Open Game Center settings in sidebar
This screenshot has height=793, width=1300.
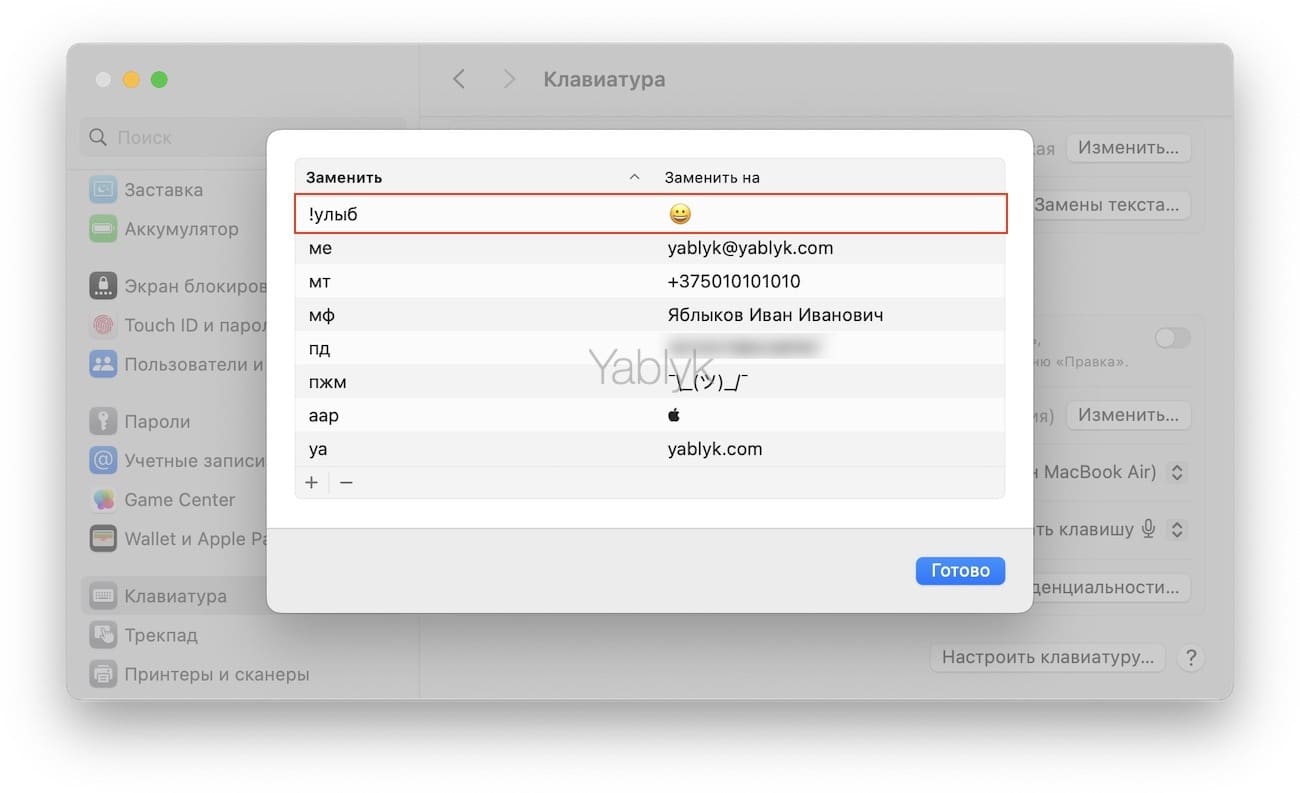[180, 499]
